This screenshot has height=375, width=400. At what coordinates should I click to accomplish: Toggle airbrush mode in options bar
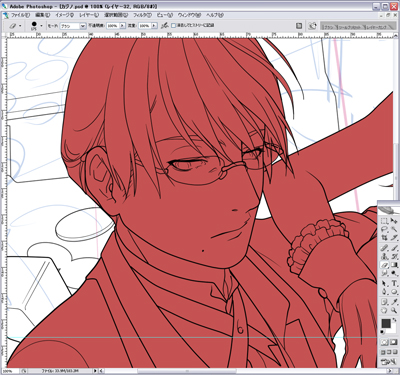pos(164,25)
